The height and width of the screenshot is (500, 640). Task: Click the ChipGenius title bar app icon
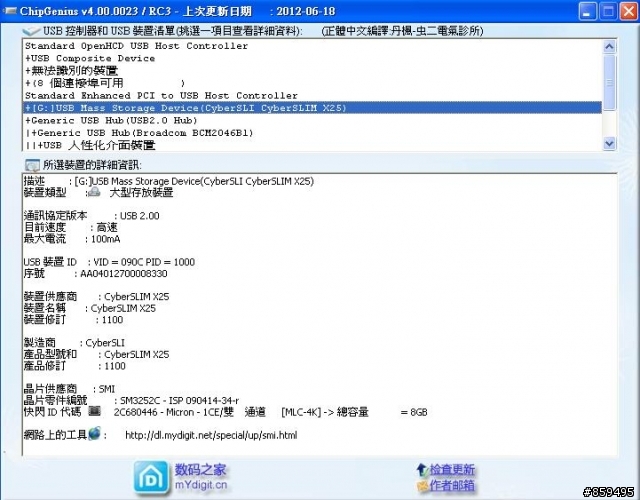pos(9,10)
